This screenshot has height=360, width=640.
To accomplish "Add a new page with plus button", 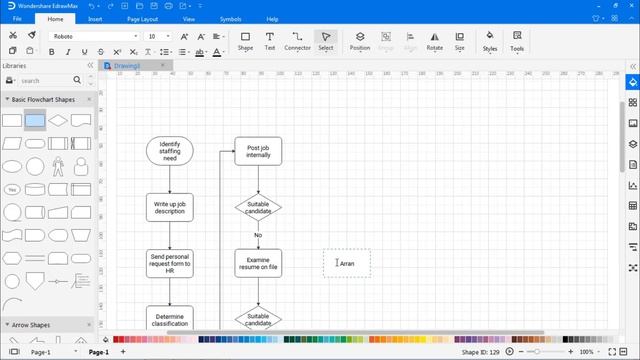I will pyautogui.click(x=123, y=351).
